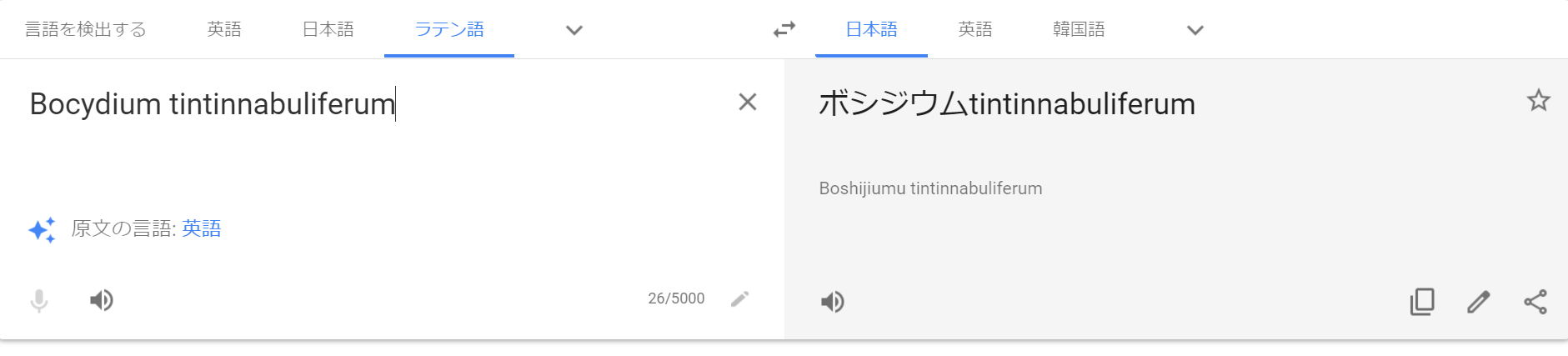Click the 英語 detected language link
The image size is (1568, 356).
click(x=202, y=228)
